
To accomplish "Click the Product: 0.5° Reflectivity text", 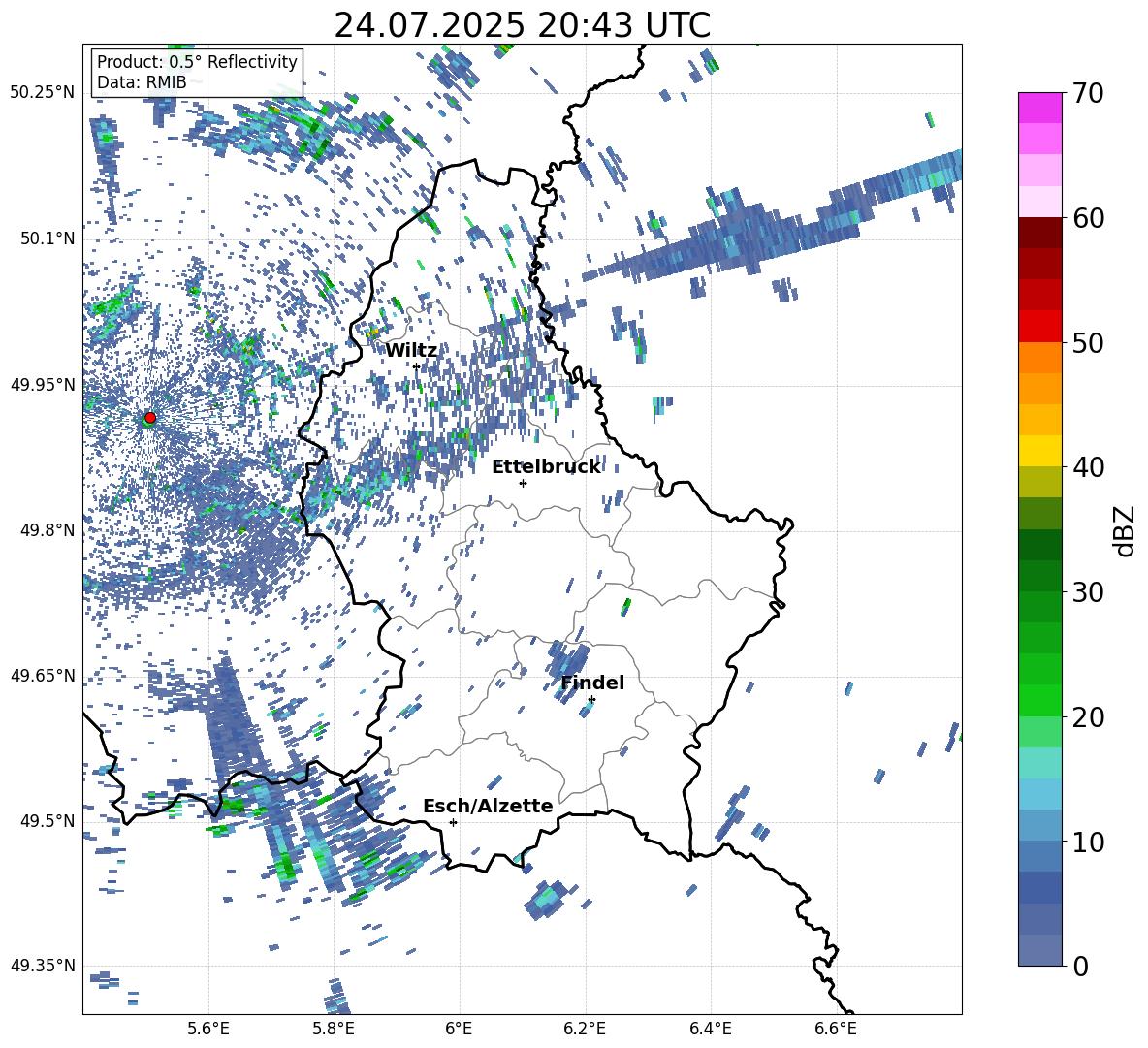I will point(197,61).
